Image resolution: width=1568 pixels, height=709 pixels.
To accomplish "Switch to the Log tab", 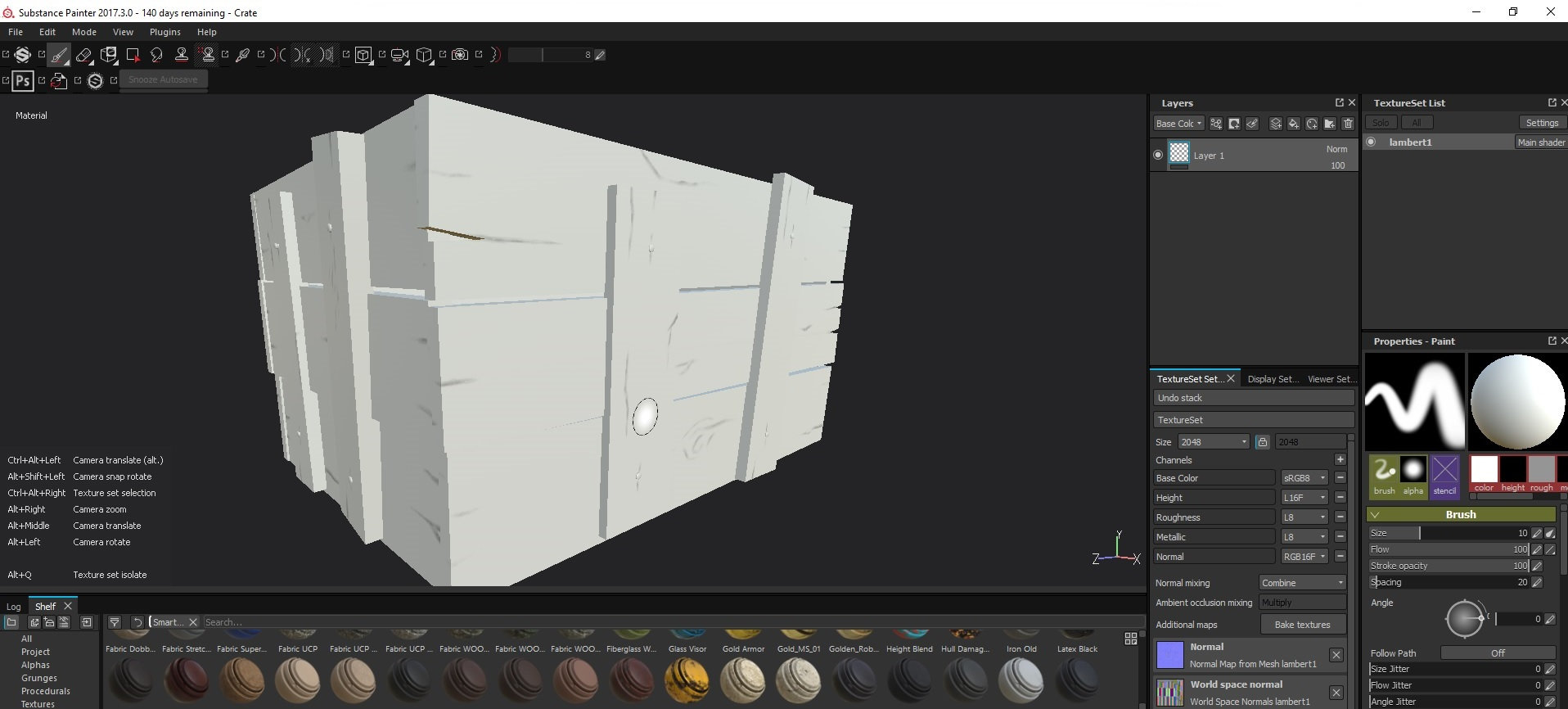I will (x=14, y=607).
